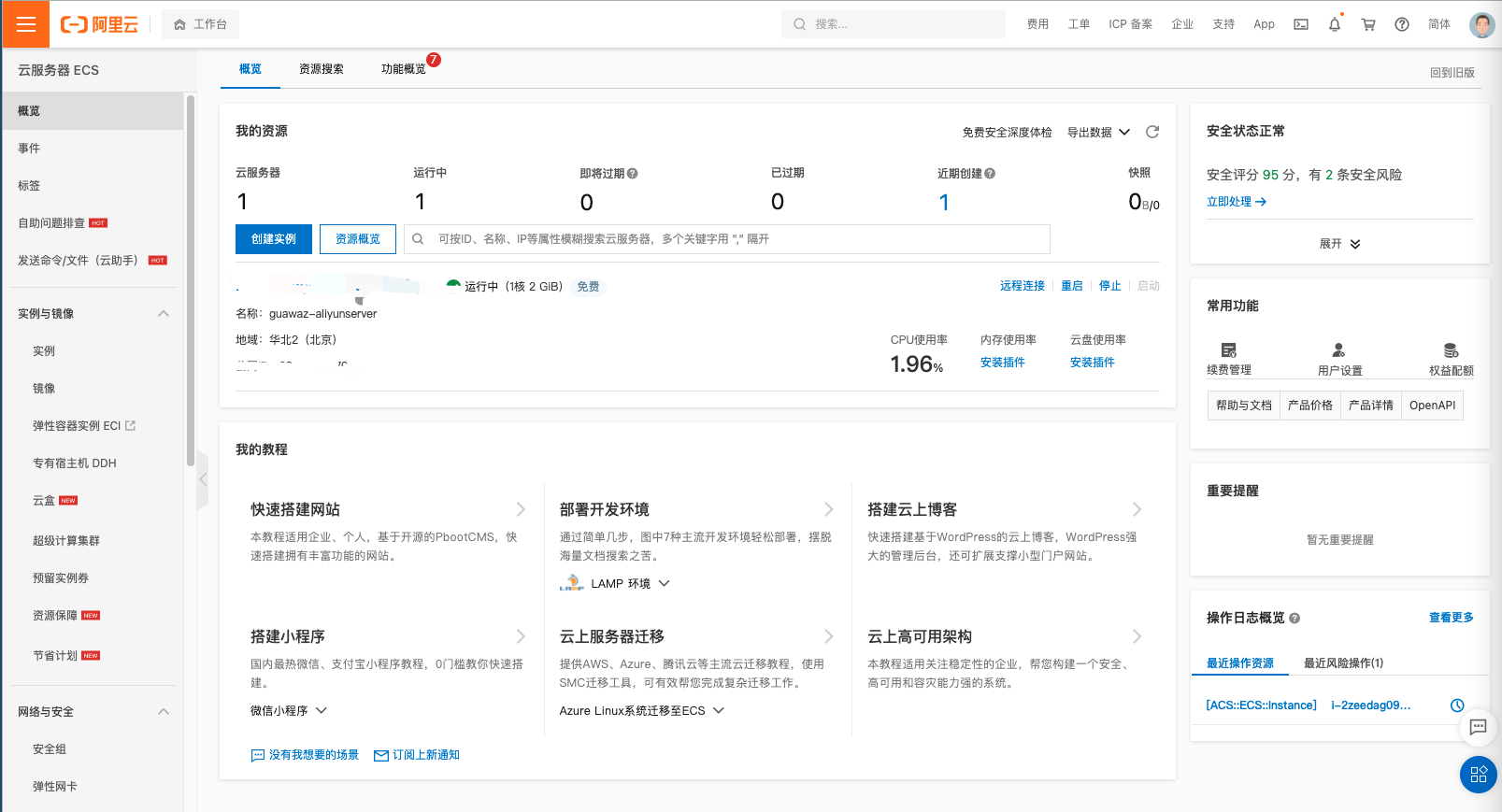The width and height of the screenshot is (1502, 812).
Task: Switch to the 资源搜索 tab
Action: click(x=322, y=69)
